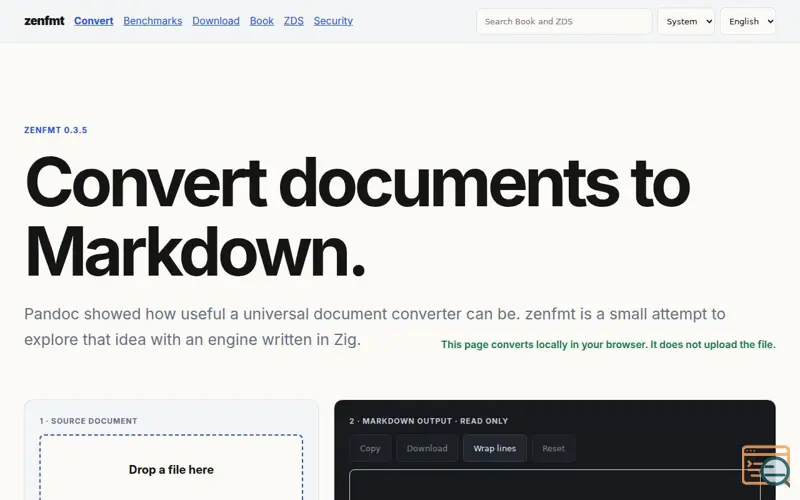800x500 pixels.
Task: Open the Download page link
Action: [x=216, y=21]
